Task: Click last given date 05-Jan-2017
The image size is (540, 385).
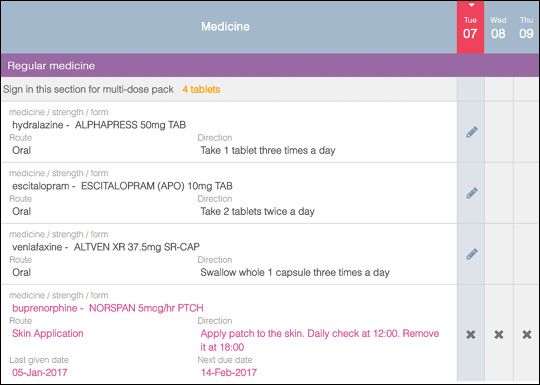Action: 40,373
